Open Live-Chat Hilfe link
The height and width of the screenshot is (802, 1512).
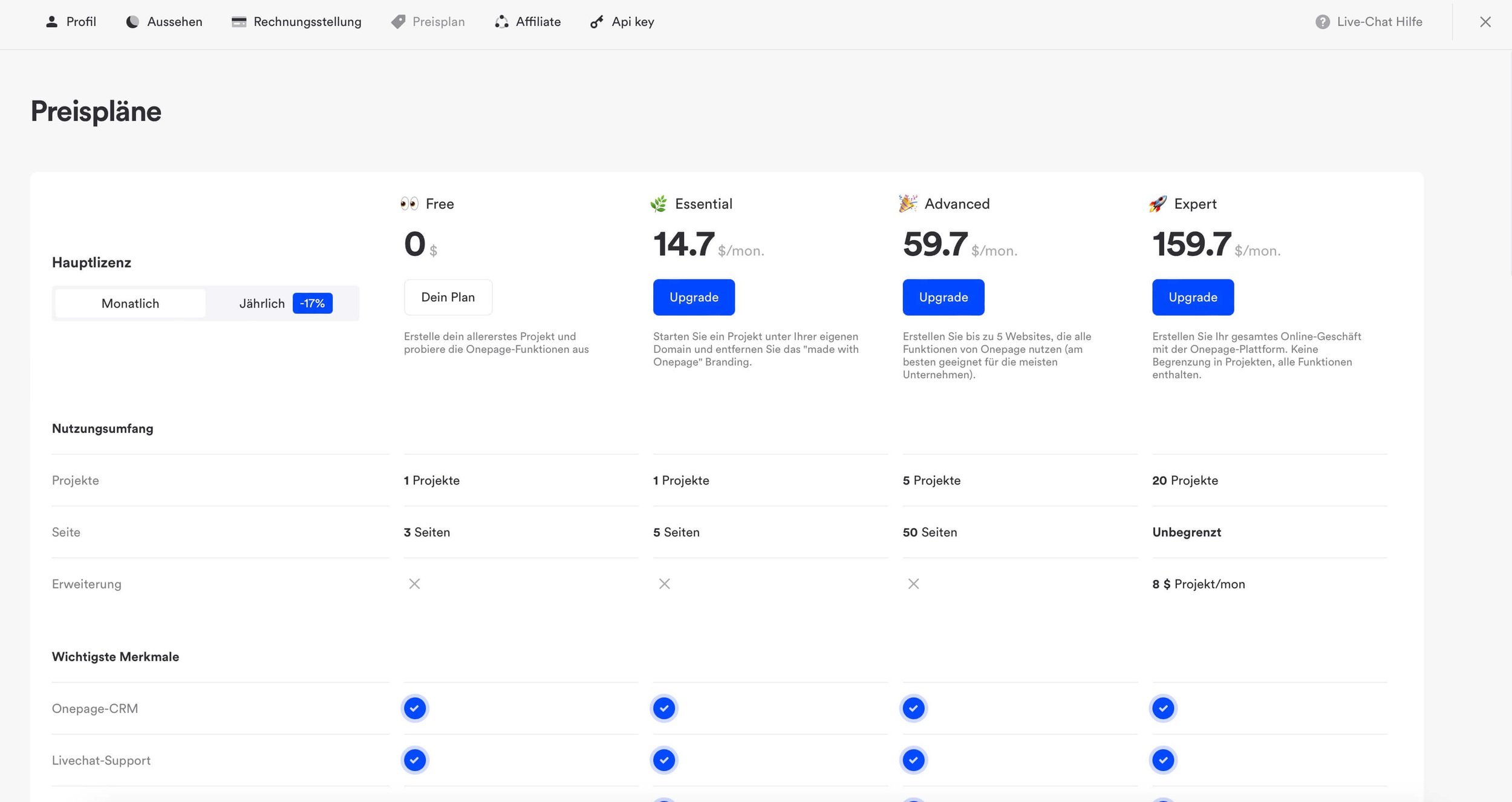point(1379,22)
